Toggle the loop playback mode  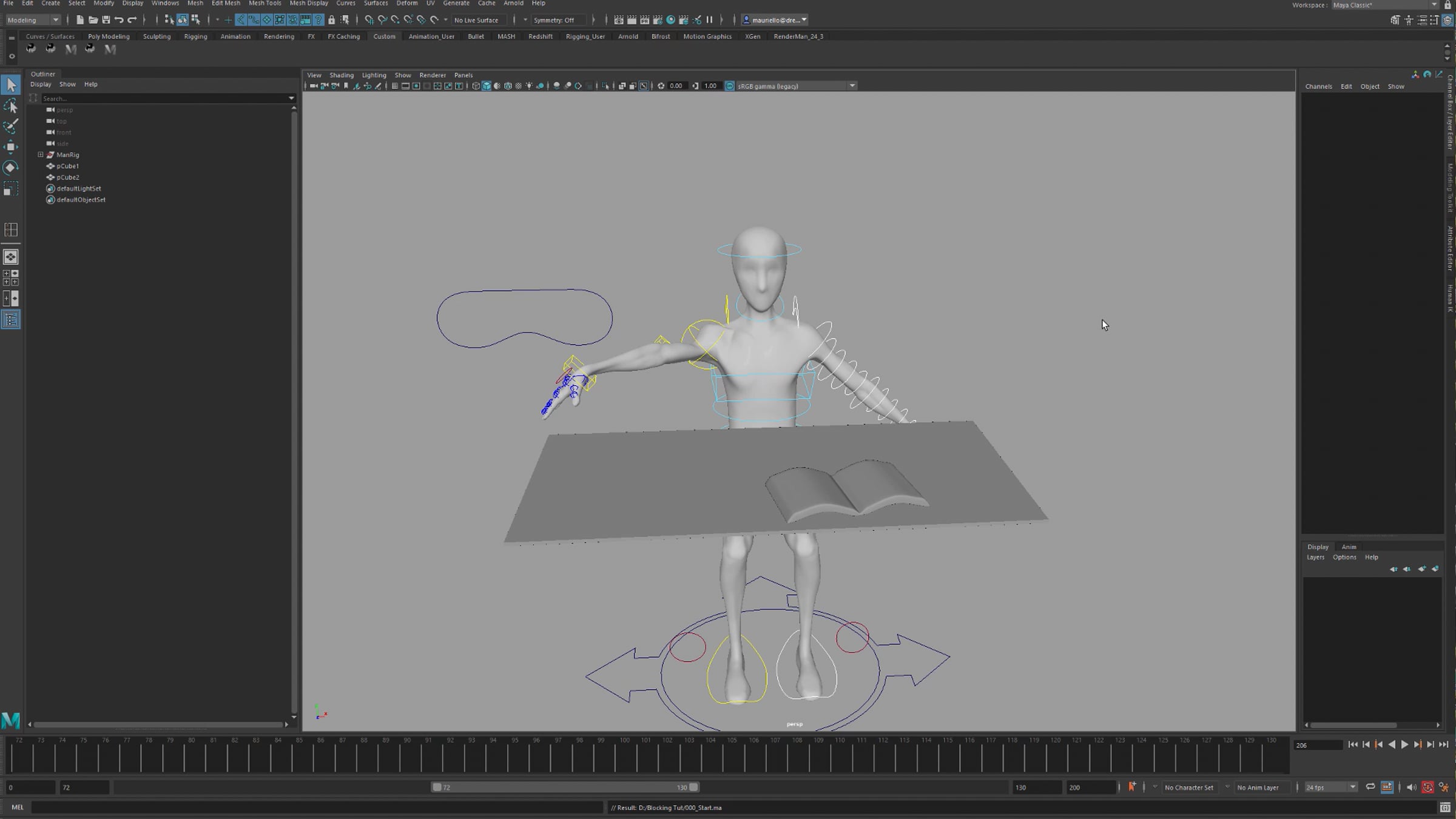(1370, 787)
